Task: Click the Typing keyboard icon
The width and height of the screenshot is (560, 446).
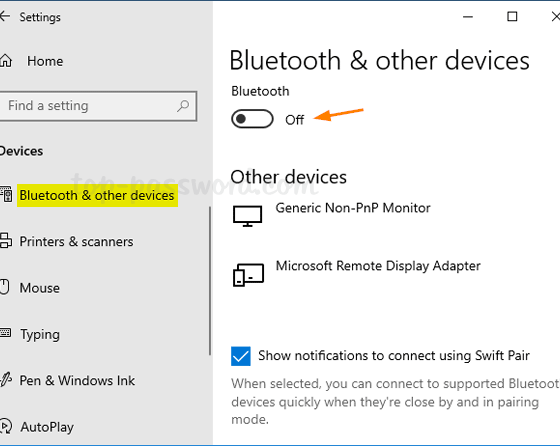Action: pos(6,333)
